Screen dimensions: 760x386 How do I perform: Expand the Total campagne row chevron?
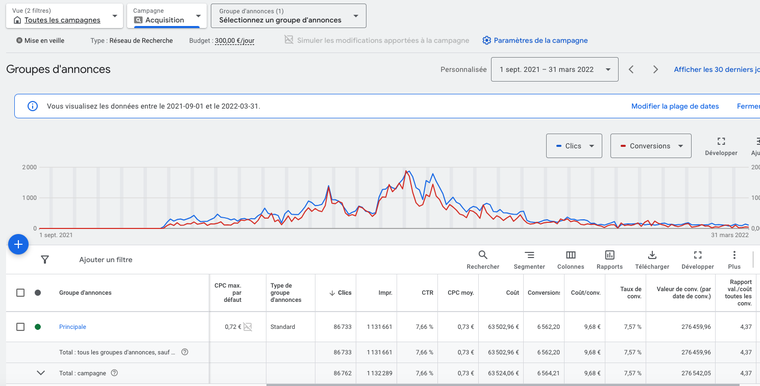point(41,373)
